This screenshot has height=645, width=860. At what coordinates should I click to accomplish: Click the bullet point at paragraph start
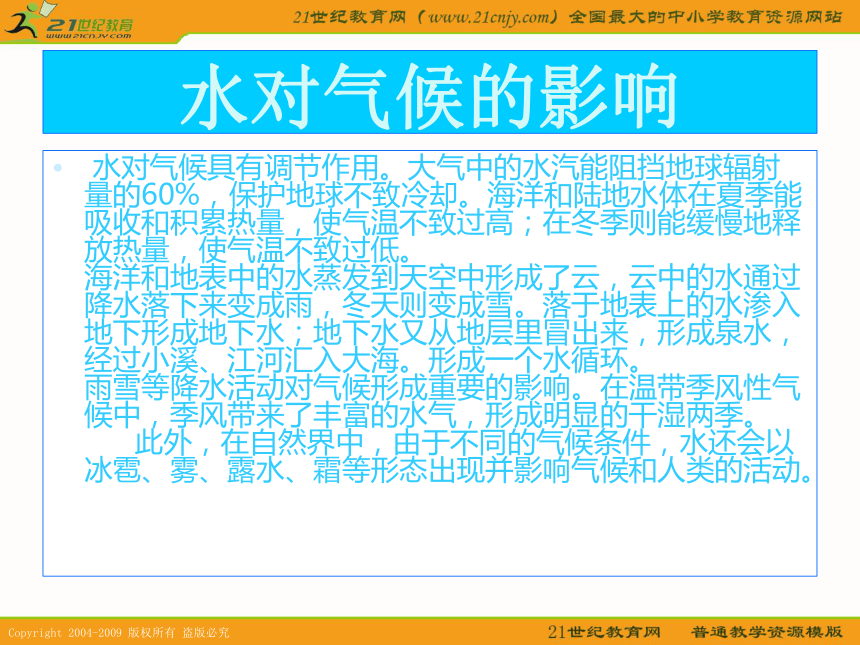click(58, 168)
